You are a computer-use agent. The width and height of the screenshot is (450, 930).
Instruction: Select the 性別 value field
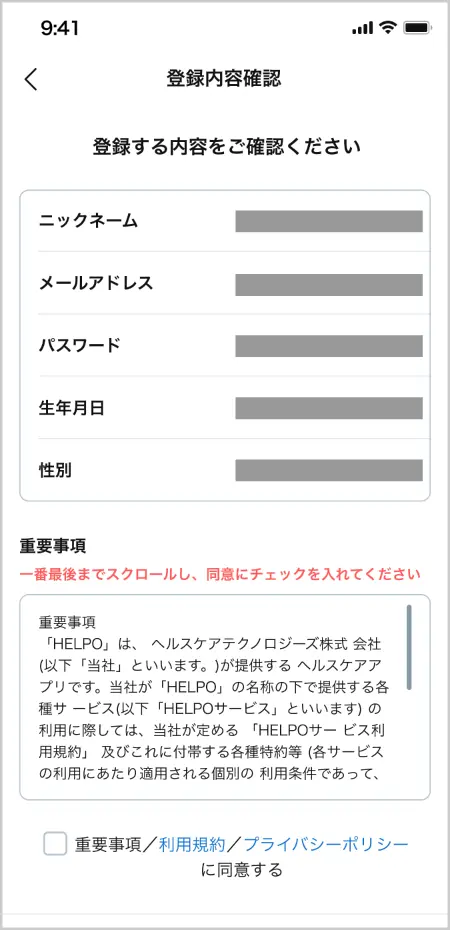click(328, 470)
